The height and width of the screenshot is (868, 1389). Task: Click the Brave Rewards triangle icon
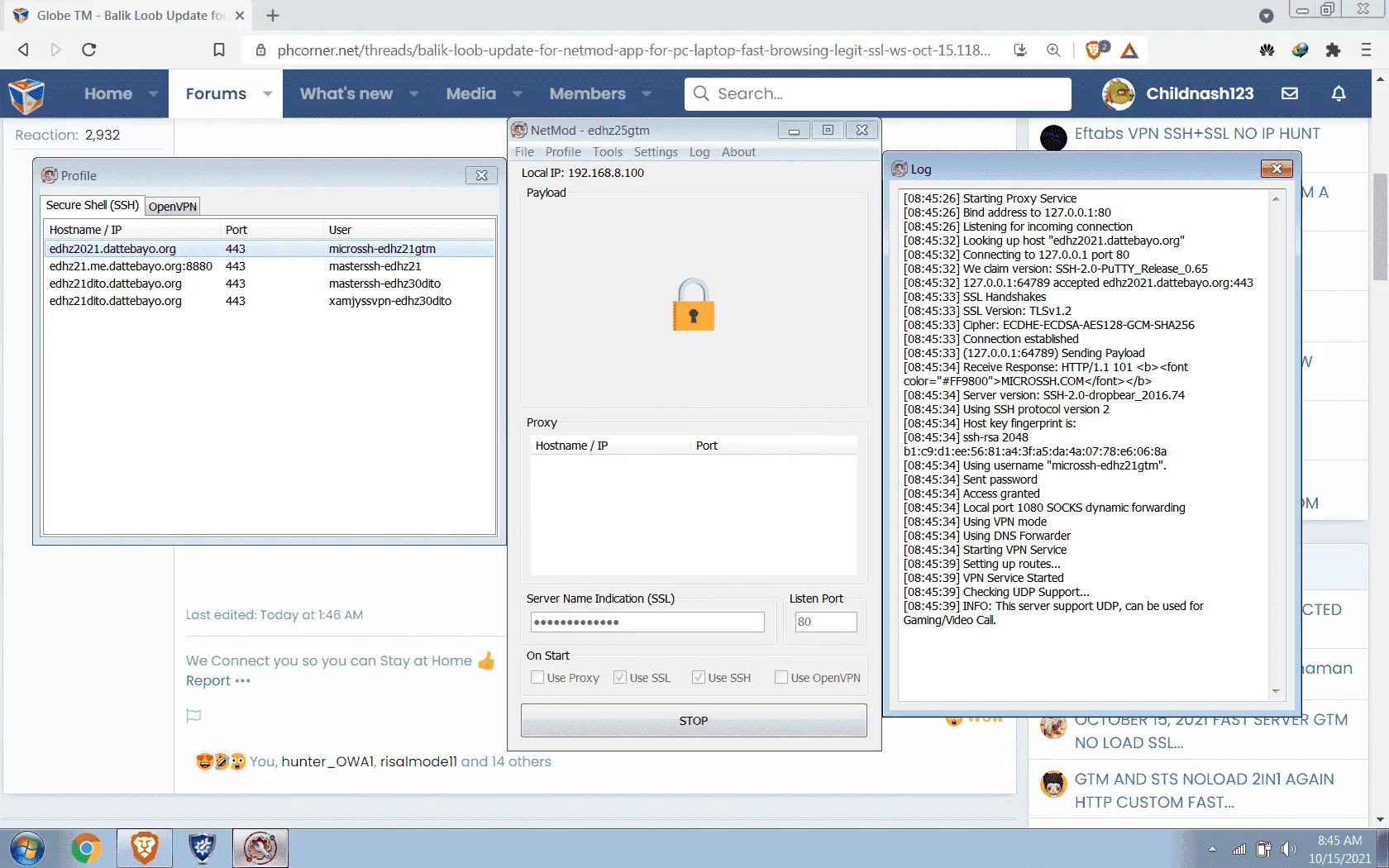(x=1129, y=51)
